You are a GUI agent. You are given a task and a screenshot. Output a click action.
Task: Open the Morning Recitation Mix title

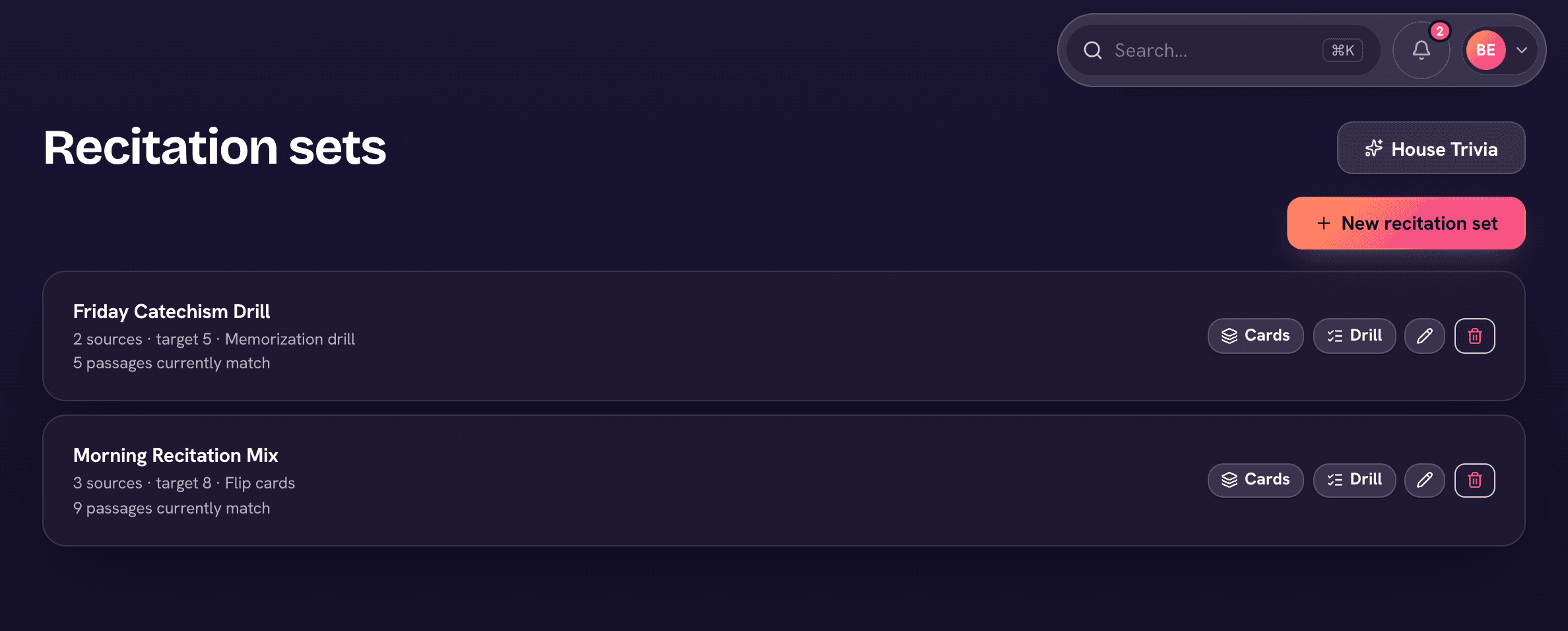click(176, 455)
